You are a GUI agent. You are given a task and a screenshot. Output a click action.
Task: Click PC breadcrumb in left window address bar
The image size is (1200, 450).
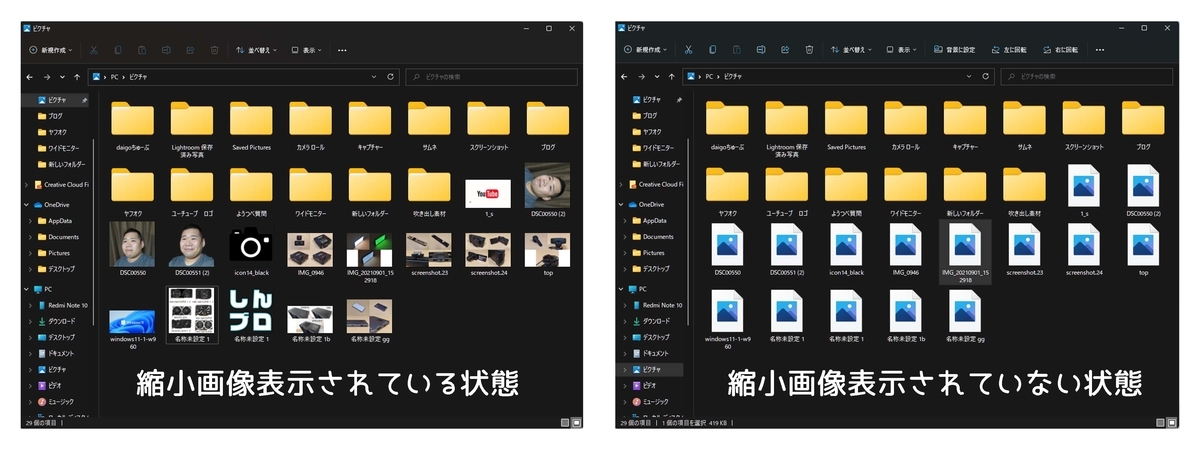click(114, 76)
